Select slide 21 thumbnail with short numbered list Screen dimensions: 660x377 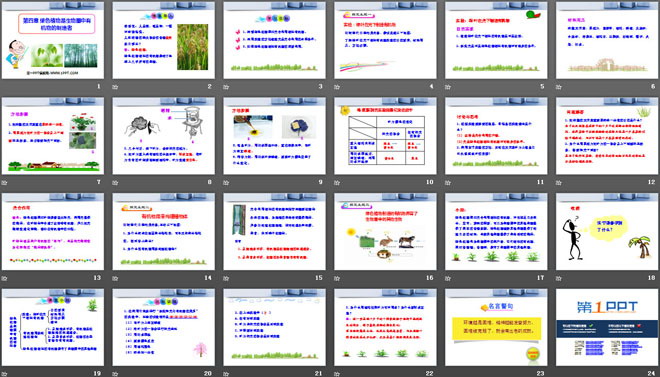coord(274,327)
